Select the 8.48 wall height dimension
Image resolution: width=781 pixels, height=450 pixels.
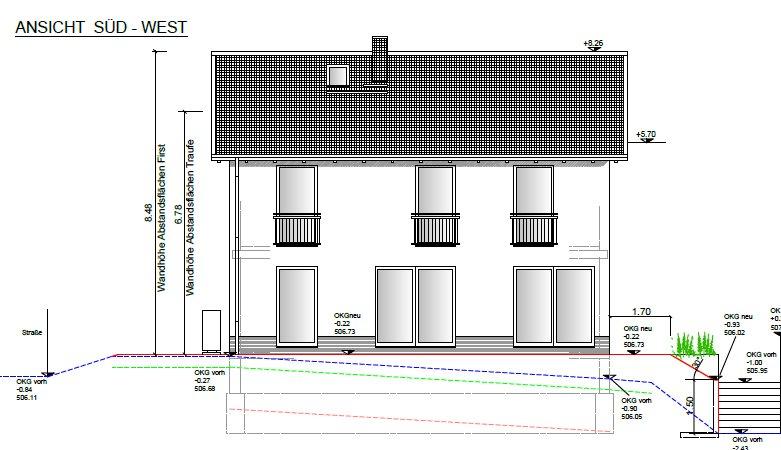(148, 211)
